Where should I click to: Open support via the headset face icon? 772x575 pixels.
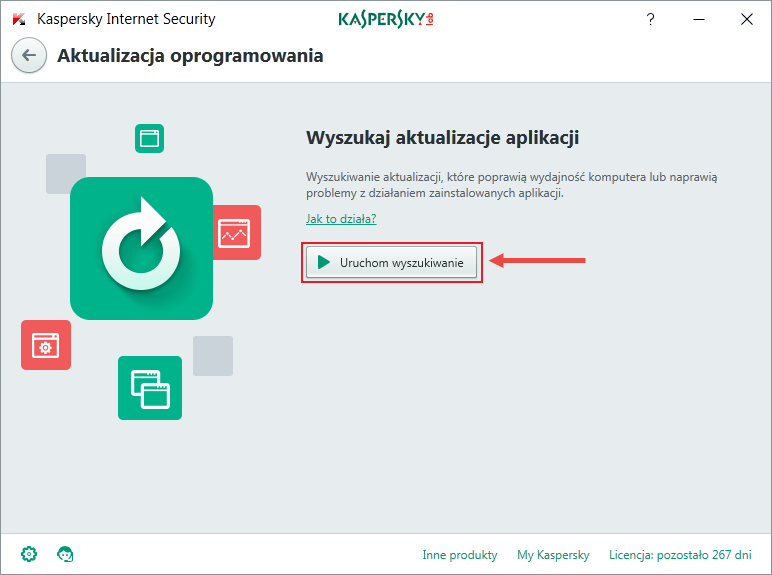65,554
